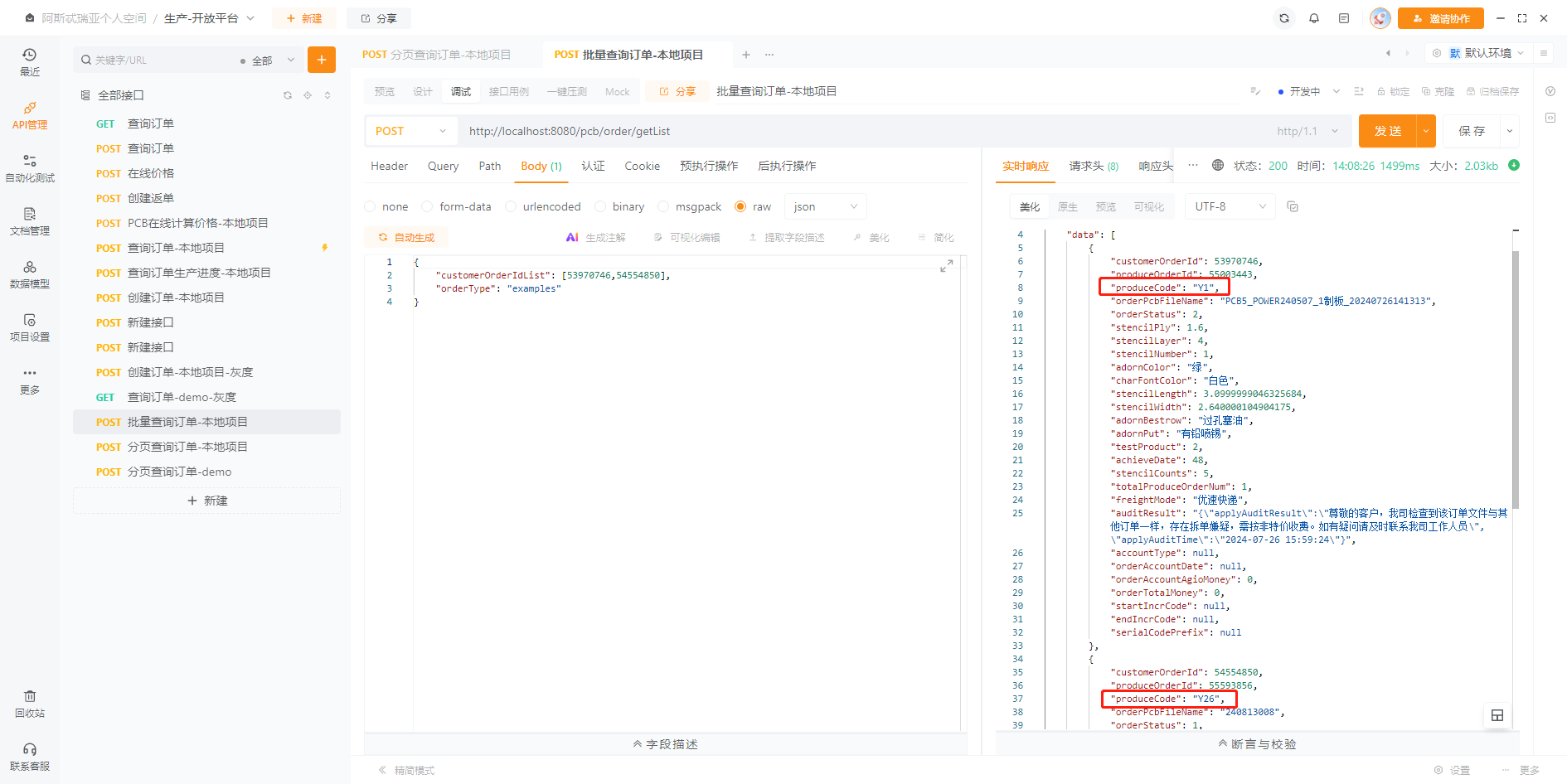This screenshot has height=784, width=1567.
Task: Click the refresh icon in top bar
Action: click(1284, 18)
